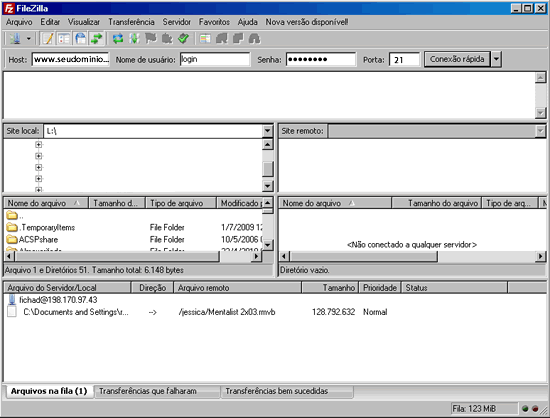Open the Favoritos menu

pos(214,22)
